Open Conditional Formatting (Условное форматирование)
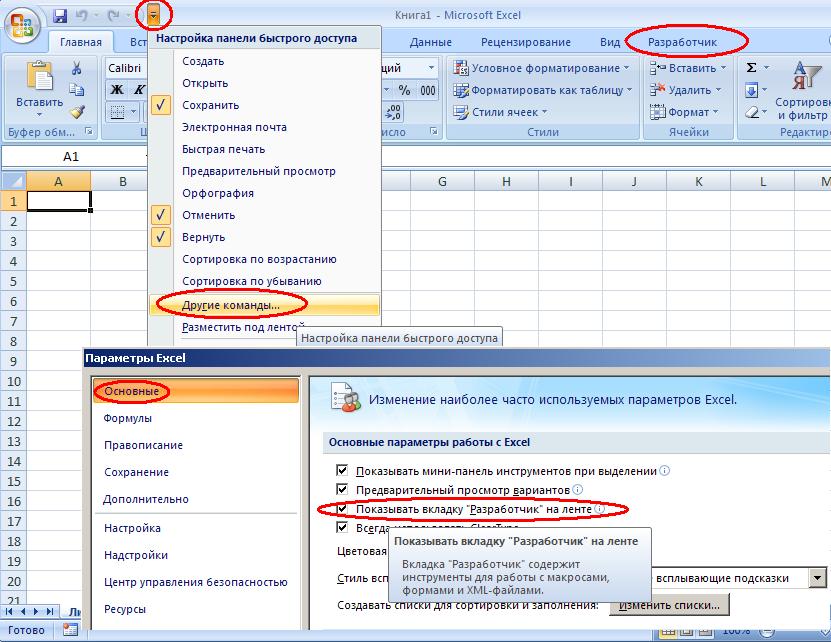831x642 pixels. (542, 68)
